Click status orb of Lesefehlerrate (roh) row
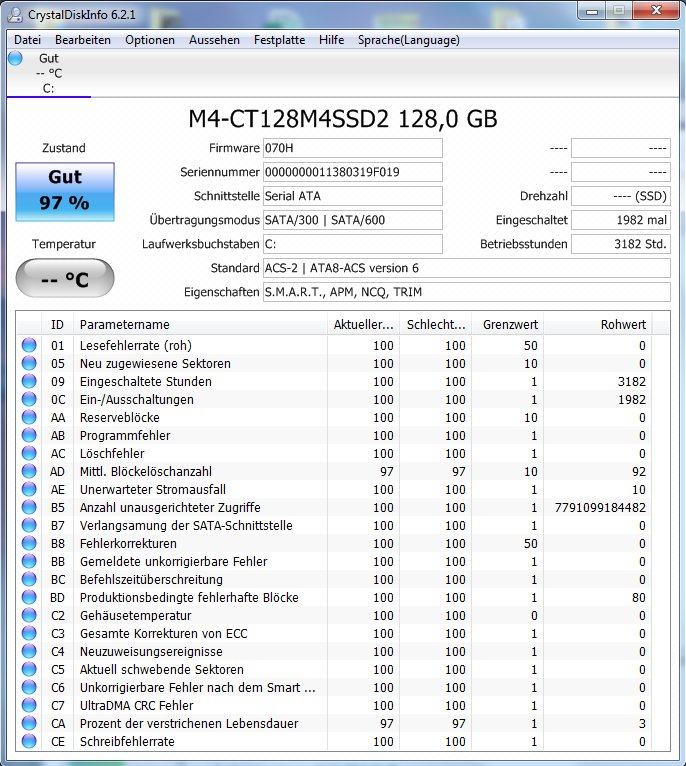Viewport: 686px width, 766px height. coord(29,345)
